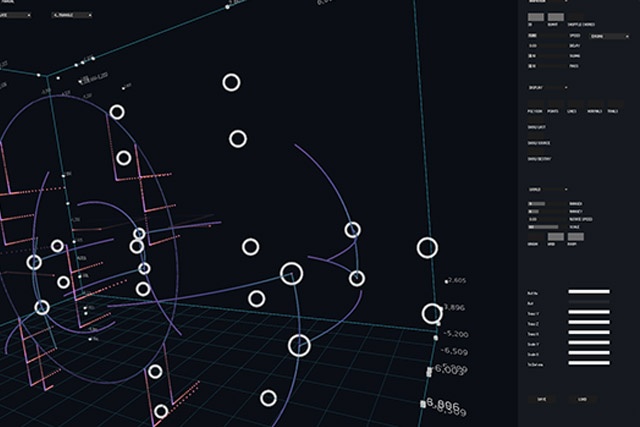Screen dimensions: 640x427
Task: Adjust the slider directly below DELAY
Action: click(x=548, y=56)
